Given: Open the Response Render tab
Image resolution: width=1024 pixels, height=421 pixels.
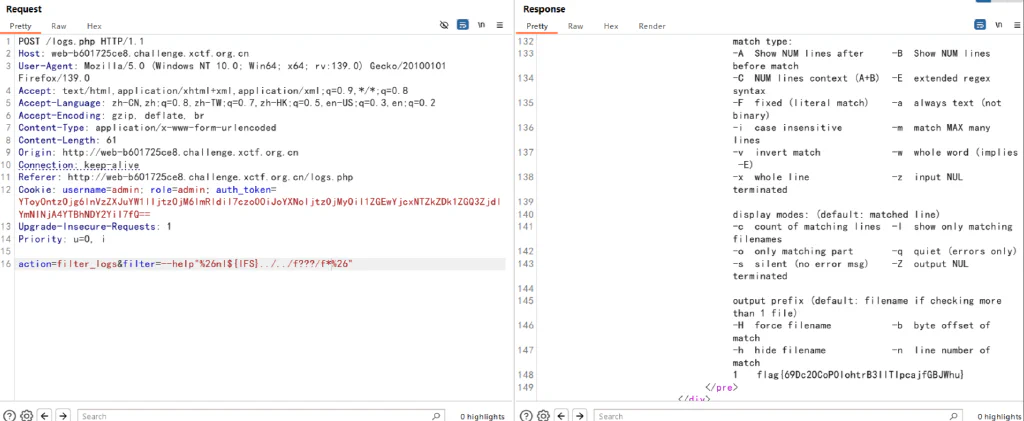Looking at the screenshot, I should tap(652, 26).
